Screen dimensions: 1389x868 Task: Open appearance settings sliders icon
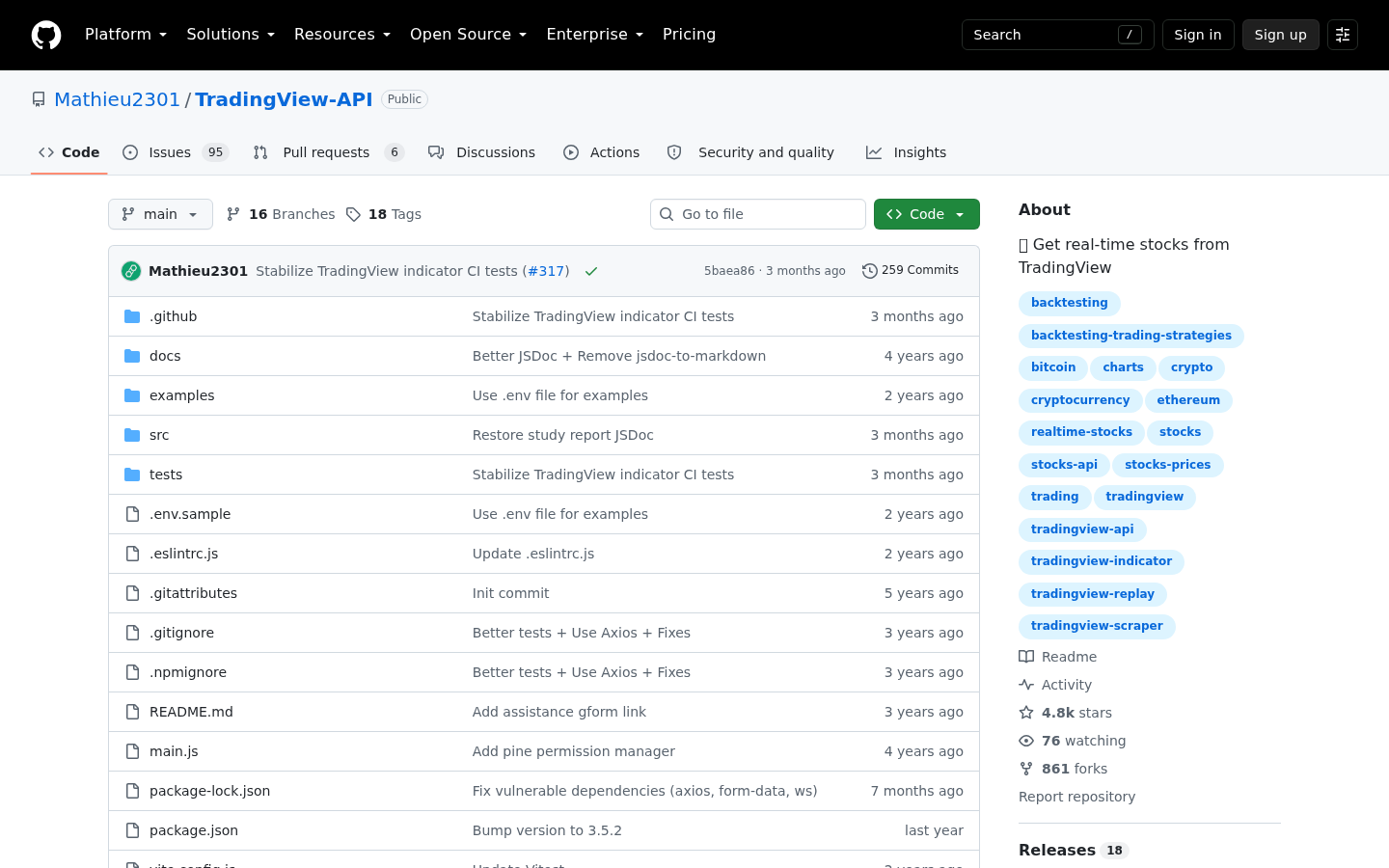coord(1343,35)
